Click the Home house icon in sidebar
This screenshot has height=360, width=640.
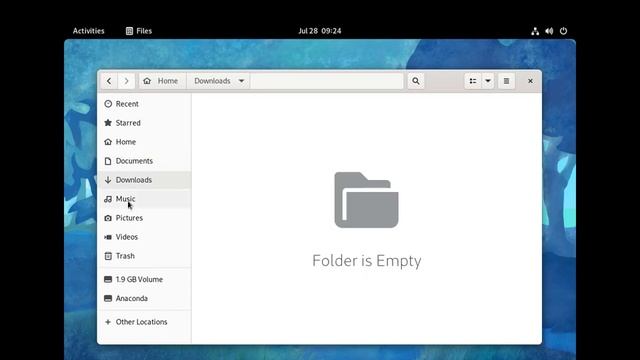tap(108, 142)
